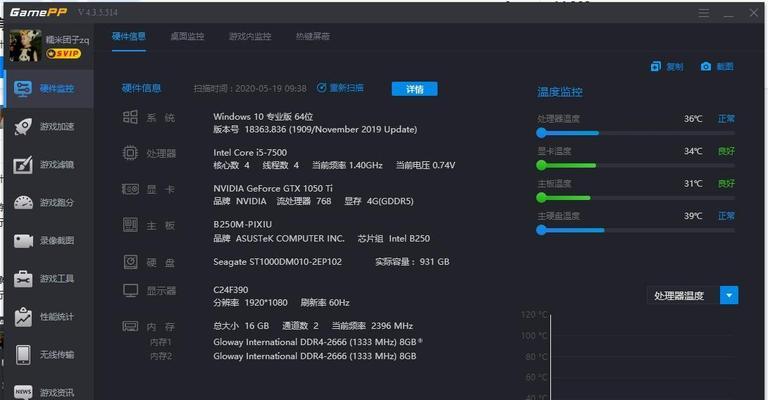Open the 游戏加速 rocket sidebar item
This screenshot has width=768, height=400.
point(49,127)
